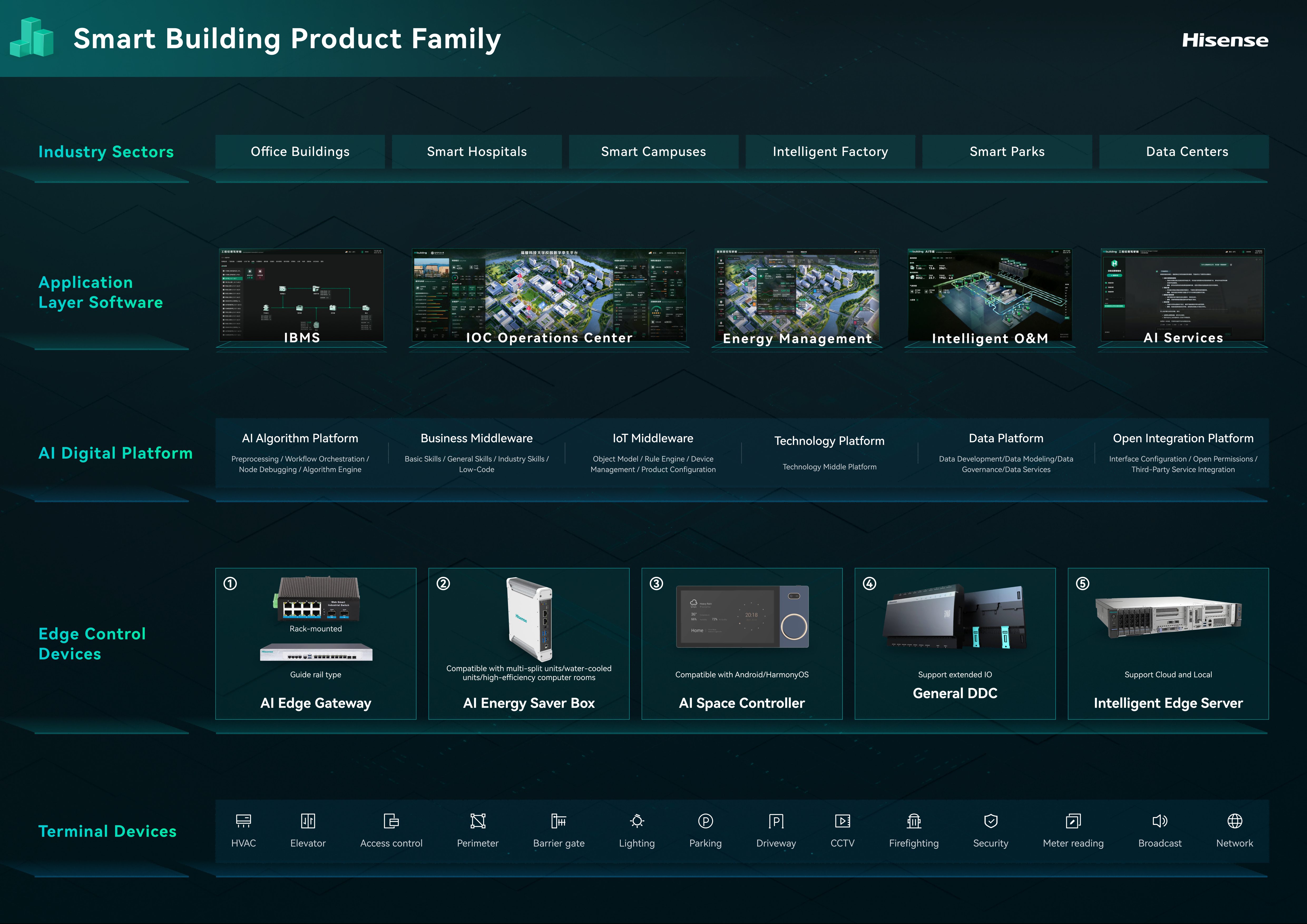Open the Intelligent O&M screenshot

[990, 296]
